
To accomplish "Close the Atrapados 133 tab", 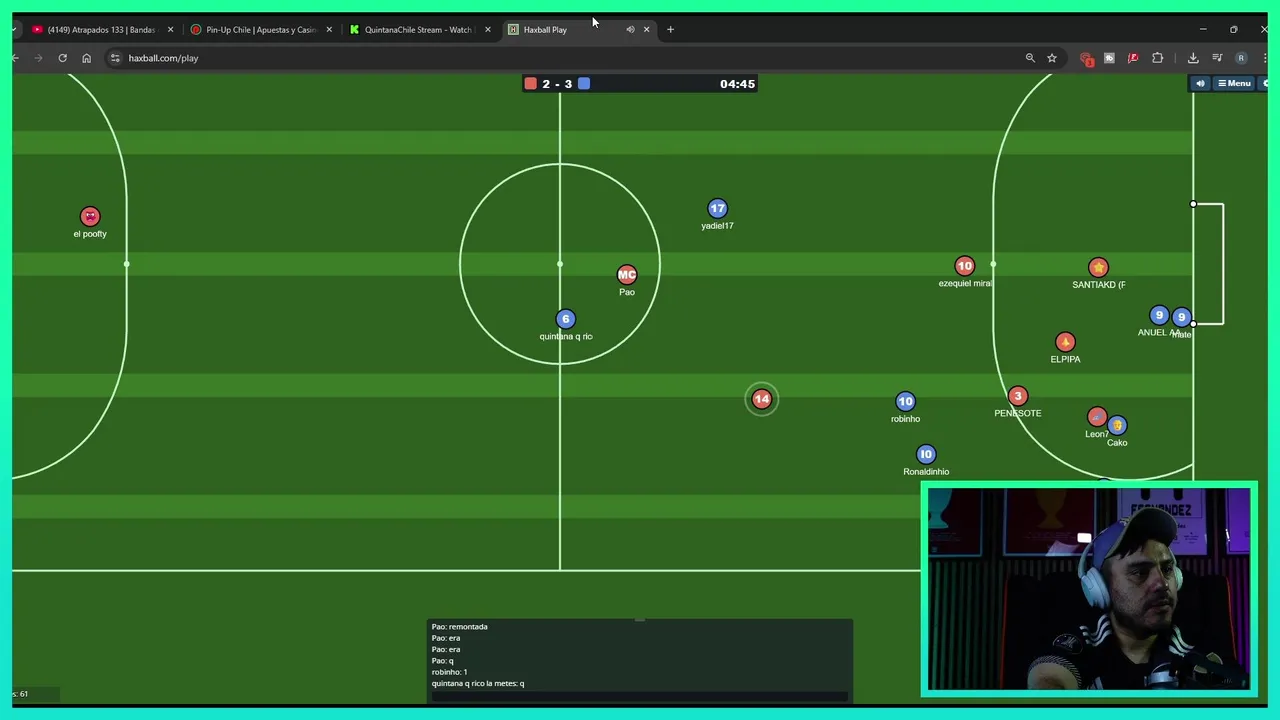I will click(x=170, y=30).
